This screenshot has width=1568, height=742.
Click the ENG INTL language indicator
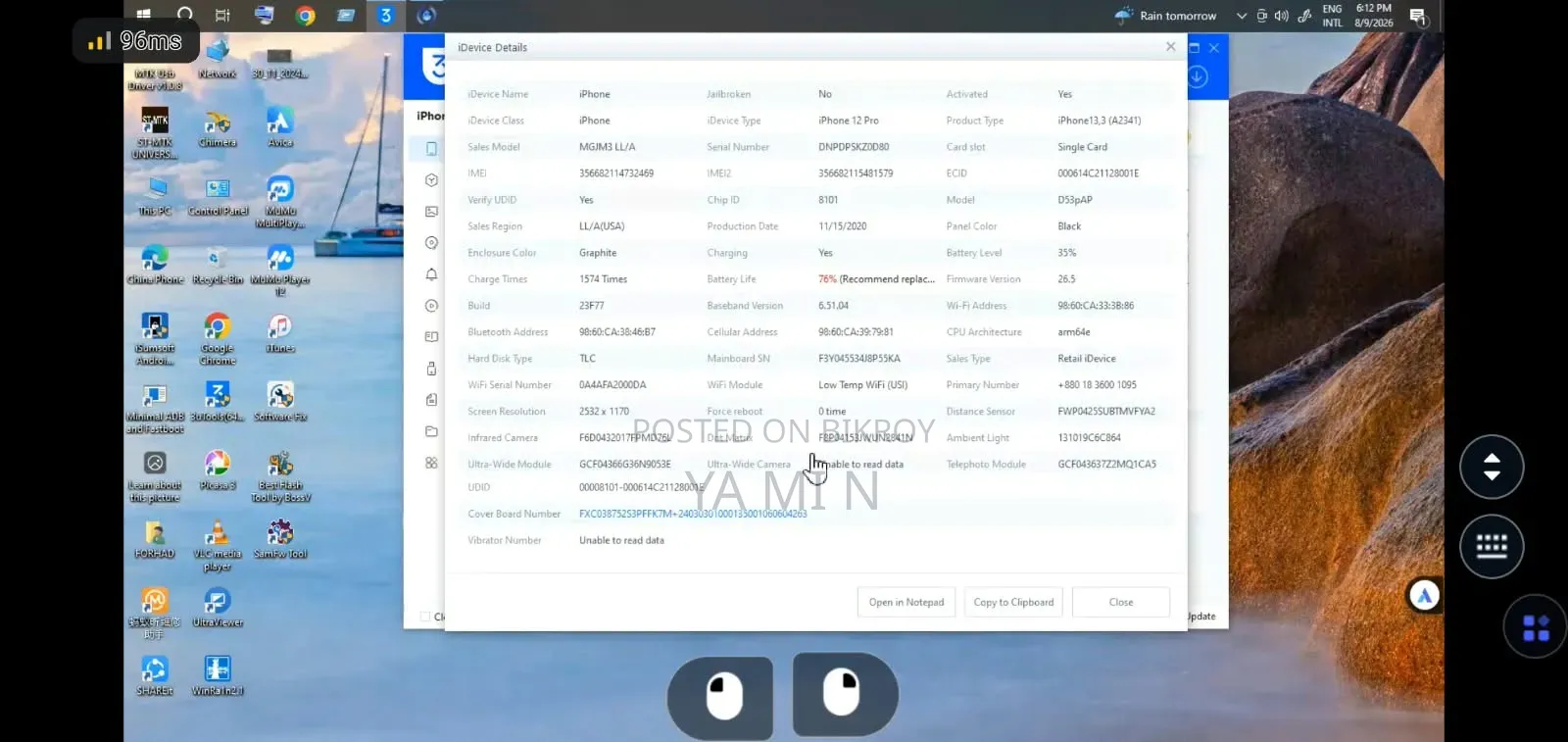coord(1332,16)
